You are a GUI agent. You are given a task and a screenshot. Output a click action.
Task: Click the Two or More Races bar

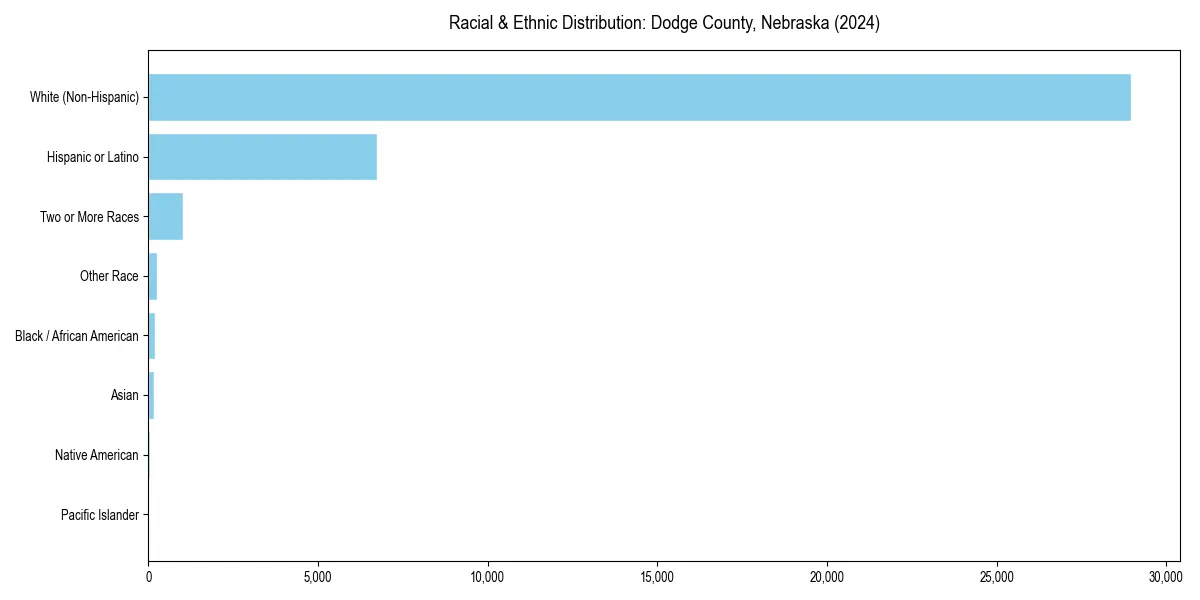click(x=165, y=216)
